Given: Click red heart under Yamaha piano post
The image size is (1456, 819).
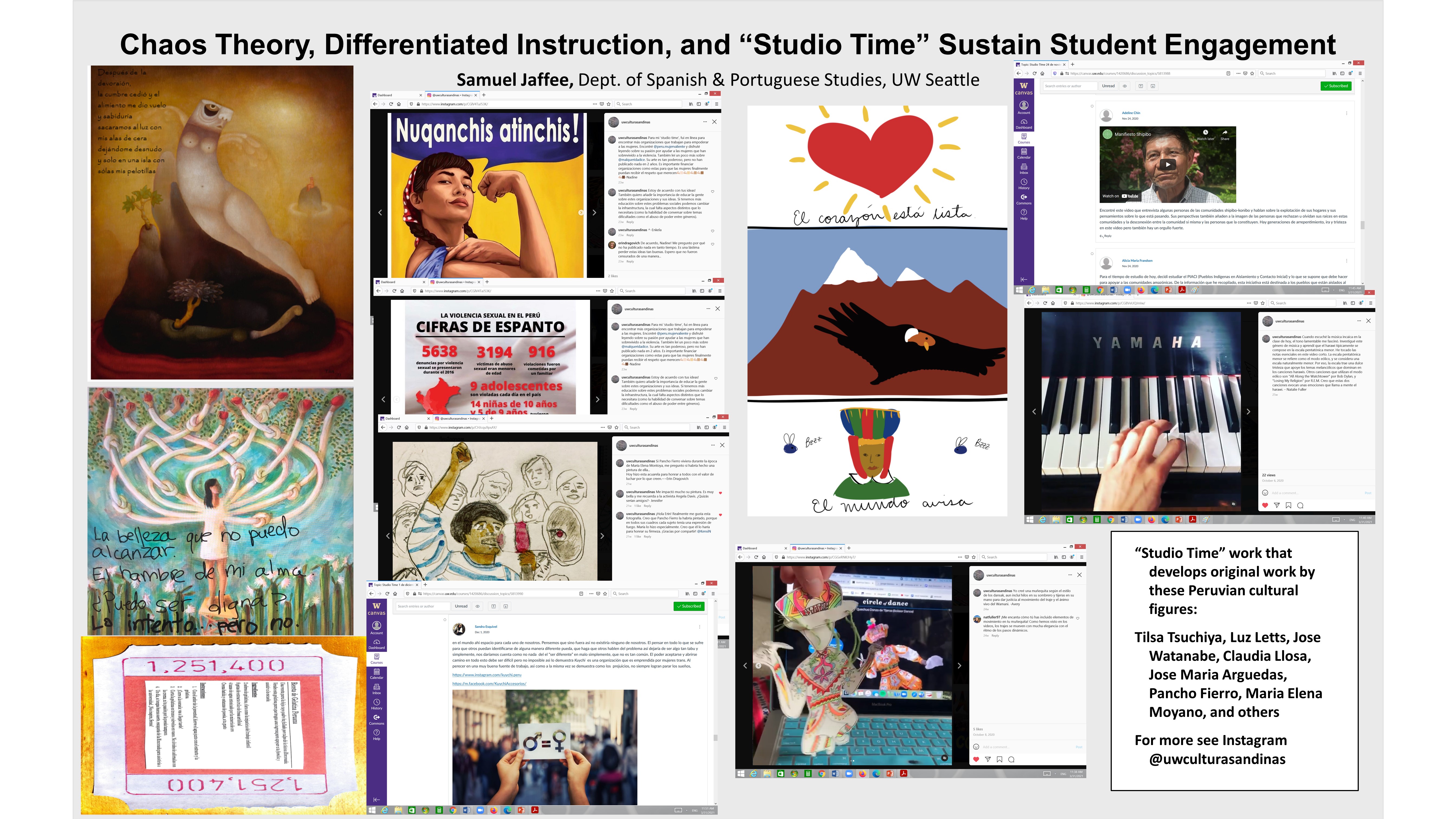Looking at the screenshot, I should [x=1265, y=505].
